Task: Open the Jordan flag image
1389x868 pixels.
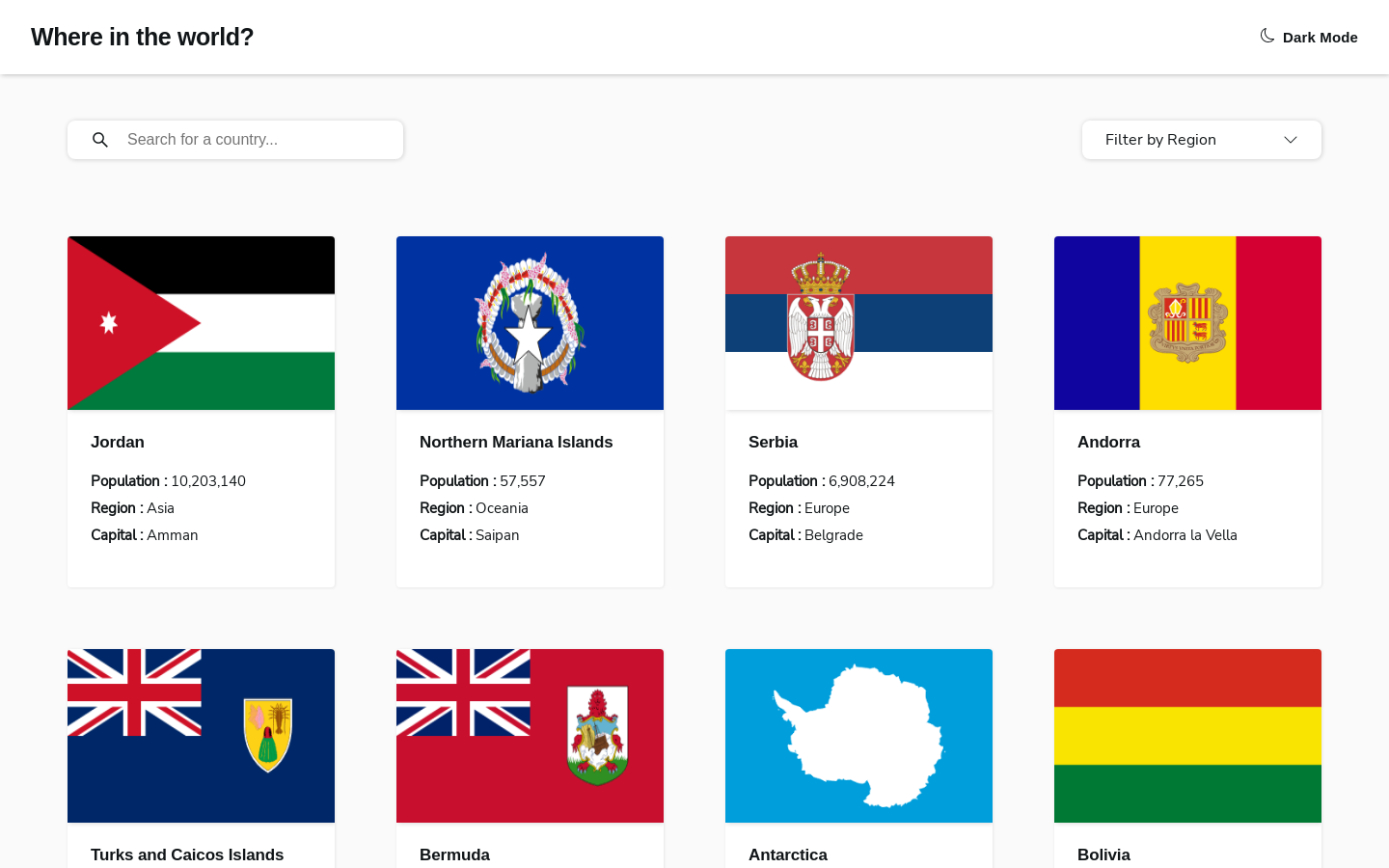Action: coord(201,323)
